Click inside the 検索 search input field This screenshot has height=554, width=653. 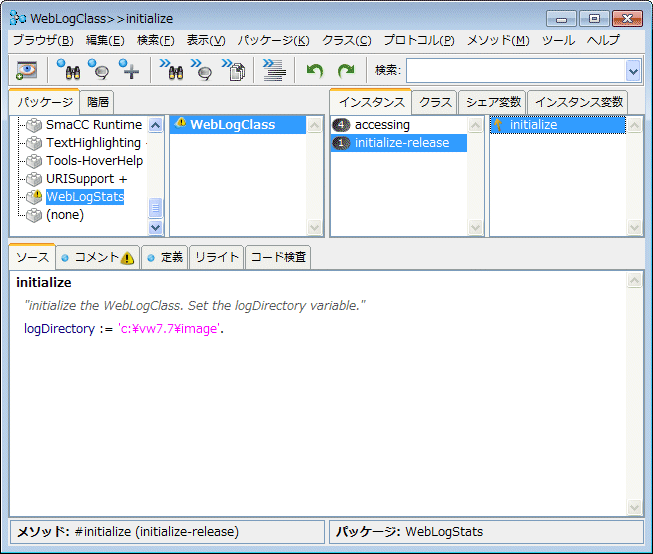pos(514,70)
